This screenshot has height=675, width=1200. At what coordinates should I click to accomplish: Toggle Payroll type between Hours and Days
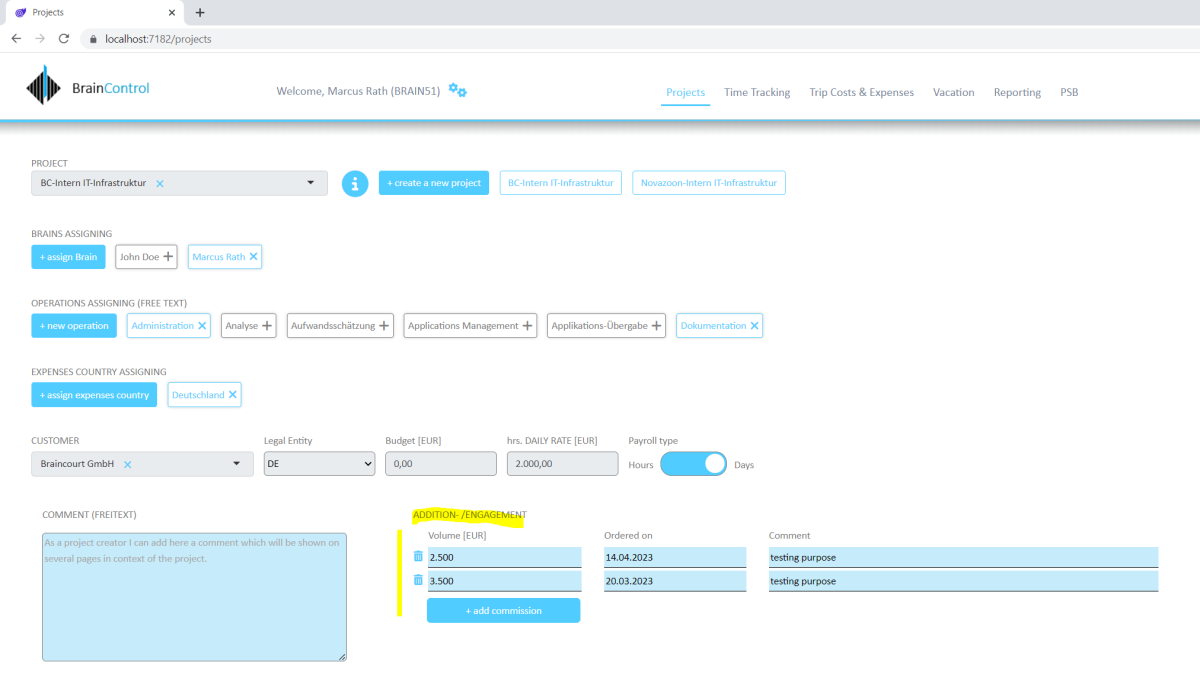coord(693,464)
